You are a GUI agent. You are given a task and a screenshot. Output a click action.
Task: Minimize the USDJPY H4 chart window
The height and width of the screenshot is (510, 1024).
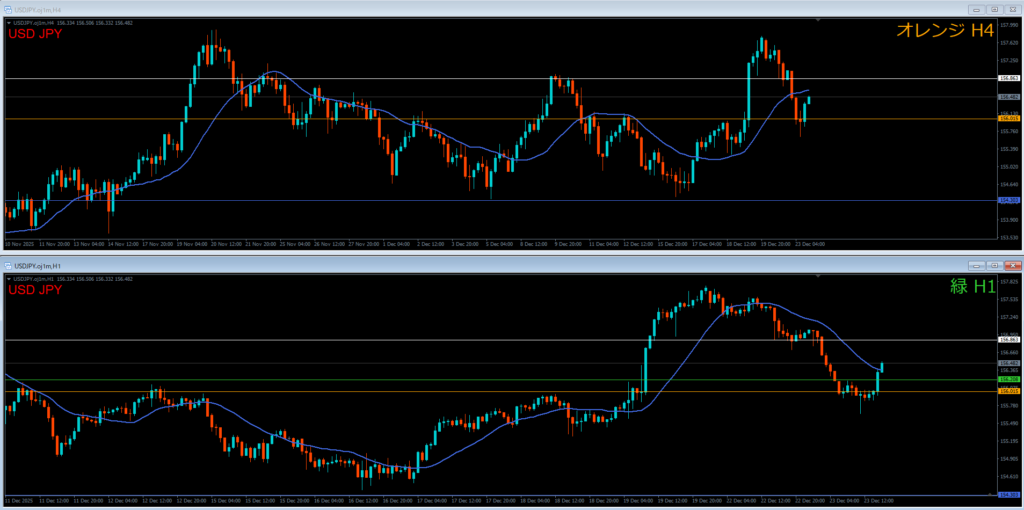click(x=975, y=8)
